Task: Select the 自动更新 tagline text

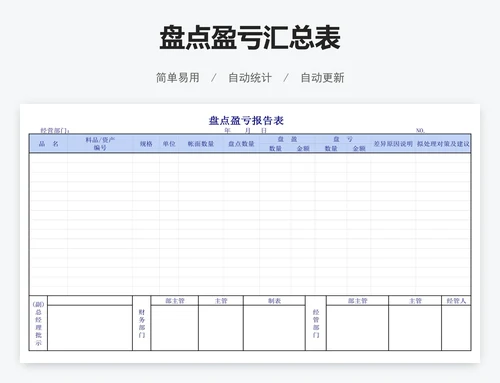Action: pos(322,78)
